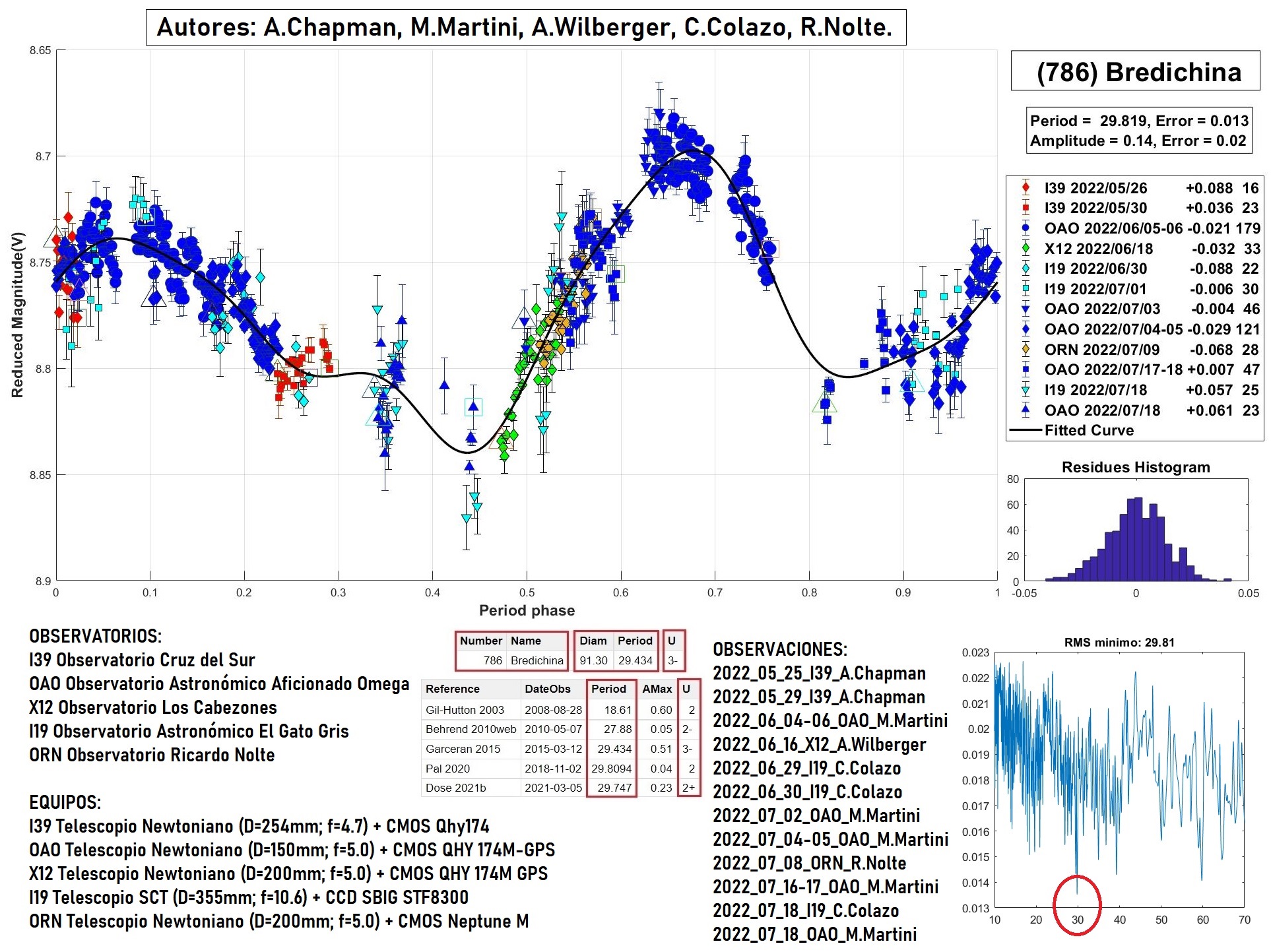The width and height of the screenshot is (1271, 952).
Task: Select the Residues Histogram title
Action: pos(1135,467)
